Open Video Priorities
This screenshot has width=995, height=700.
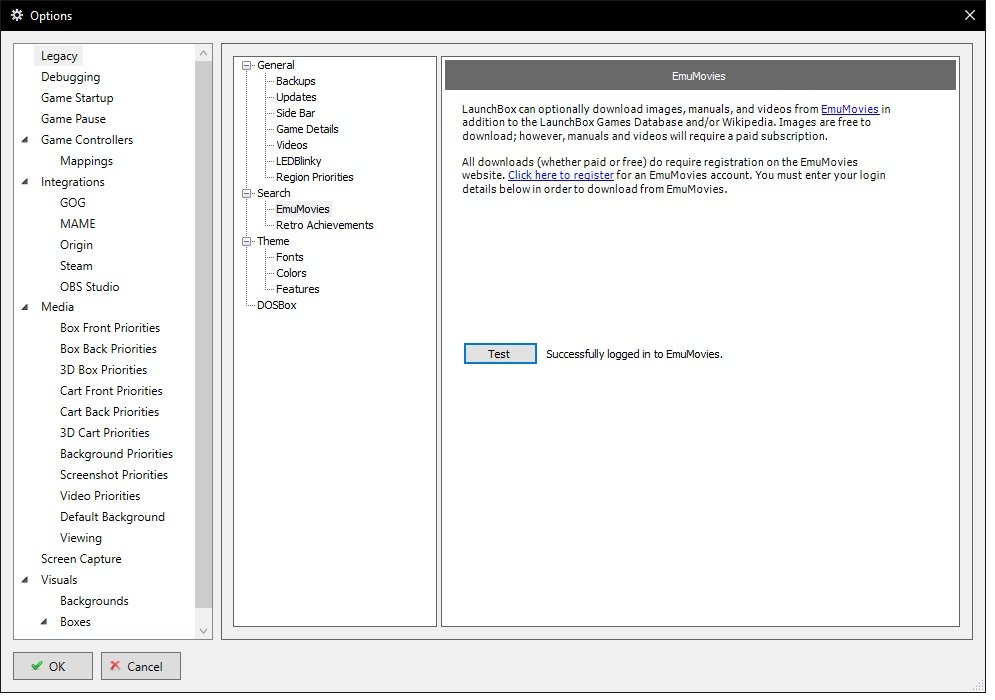[100, 496]
